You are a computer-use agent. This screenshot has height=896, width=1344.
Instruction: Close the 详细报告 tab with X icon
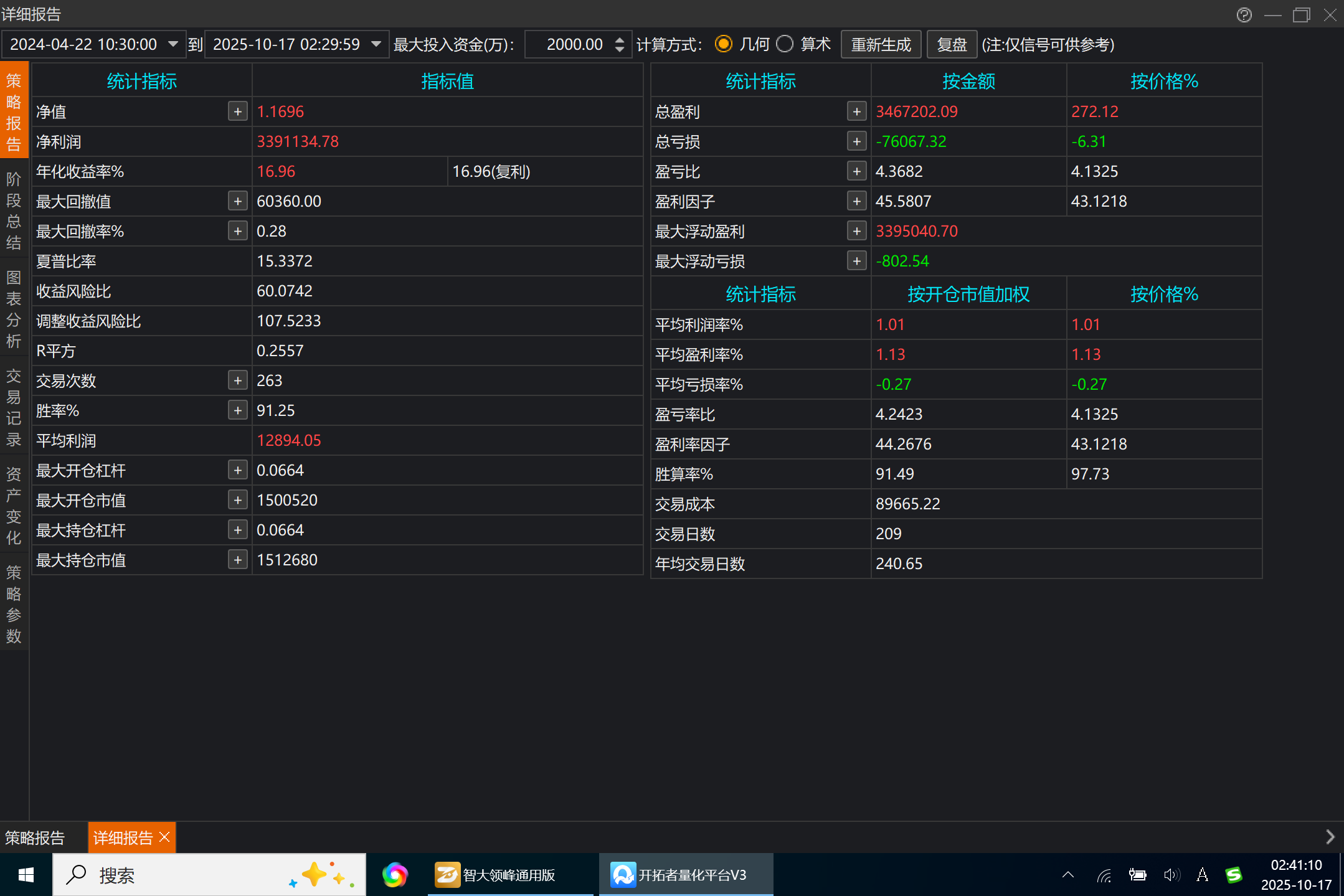[x=164, y=837]
